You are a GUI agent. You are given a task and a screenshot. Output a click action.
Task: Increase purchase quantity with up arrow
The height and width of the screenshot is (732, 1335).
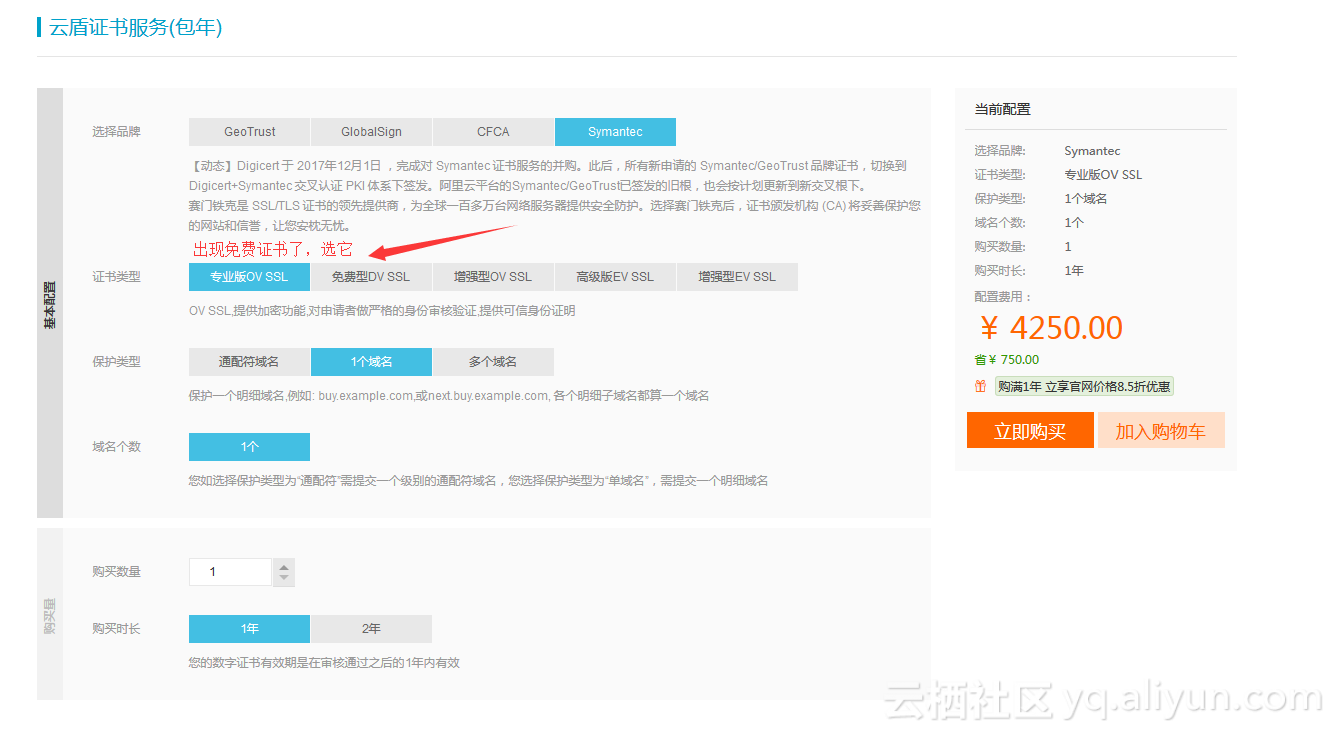[284, 566]
